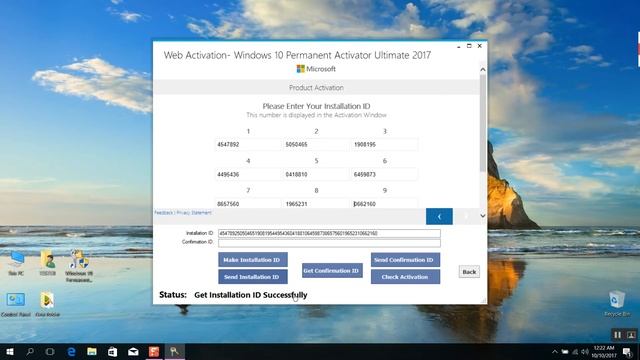Click the Make Installation ID button
The image size is (640, 360).
coord(253,260)
